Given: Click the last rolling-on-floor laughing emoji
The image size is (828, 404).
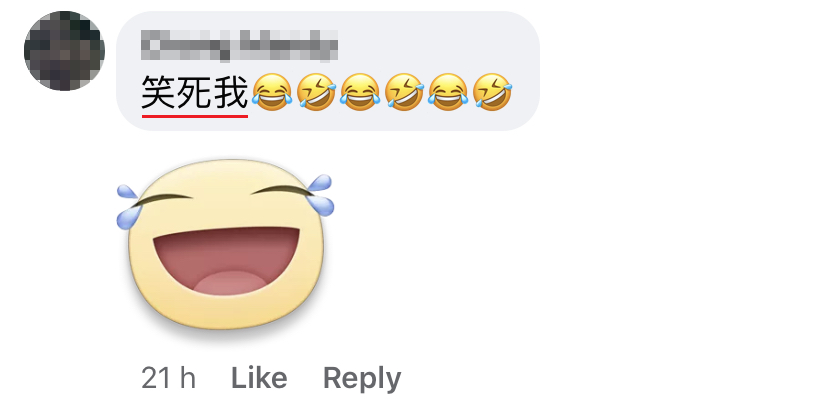Looking at the screenshot, I should pos(492,92).
